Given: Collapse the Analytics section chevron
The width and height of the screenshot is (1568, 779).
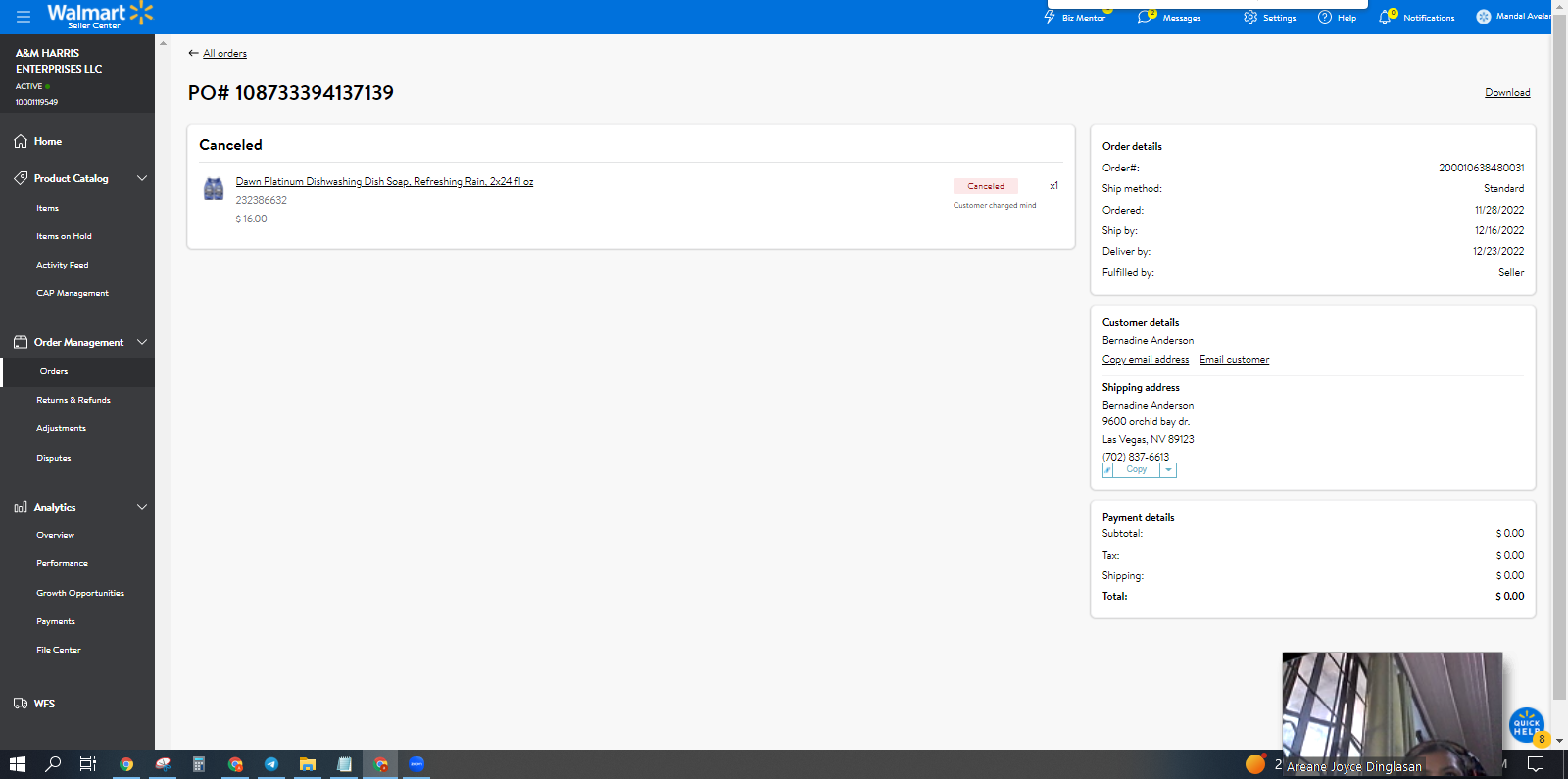Looking at the screenshot, I should click(142, 507).
